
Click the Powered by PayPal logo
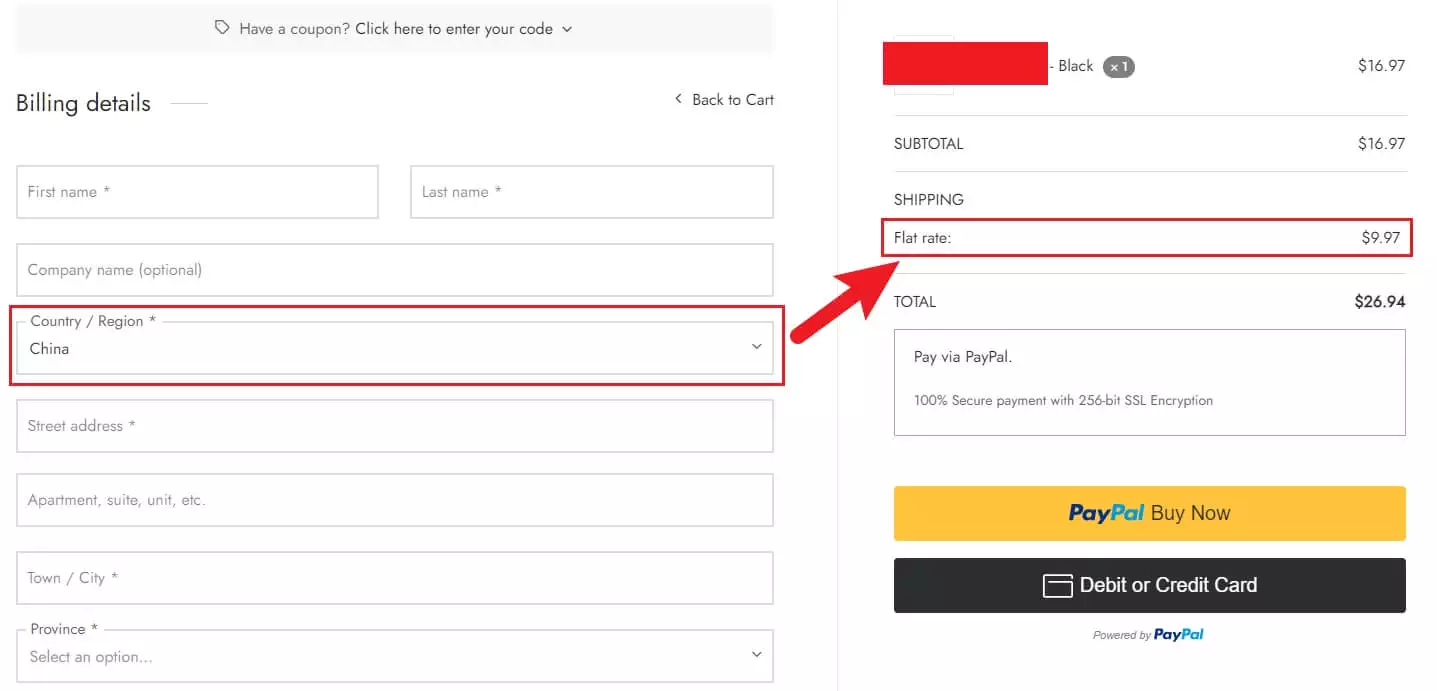[x=1178, y=635]
